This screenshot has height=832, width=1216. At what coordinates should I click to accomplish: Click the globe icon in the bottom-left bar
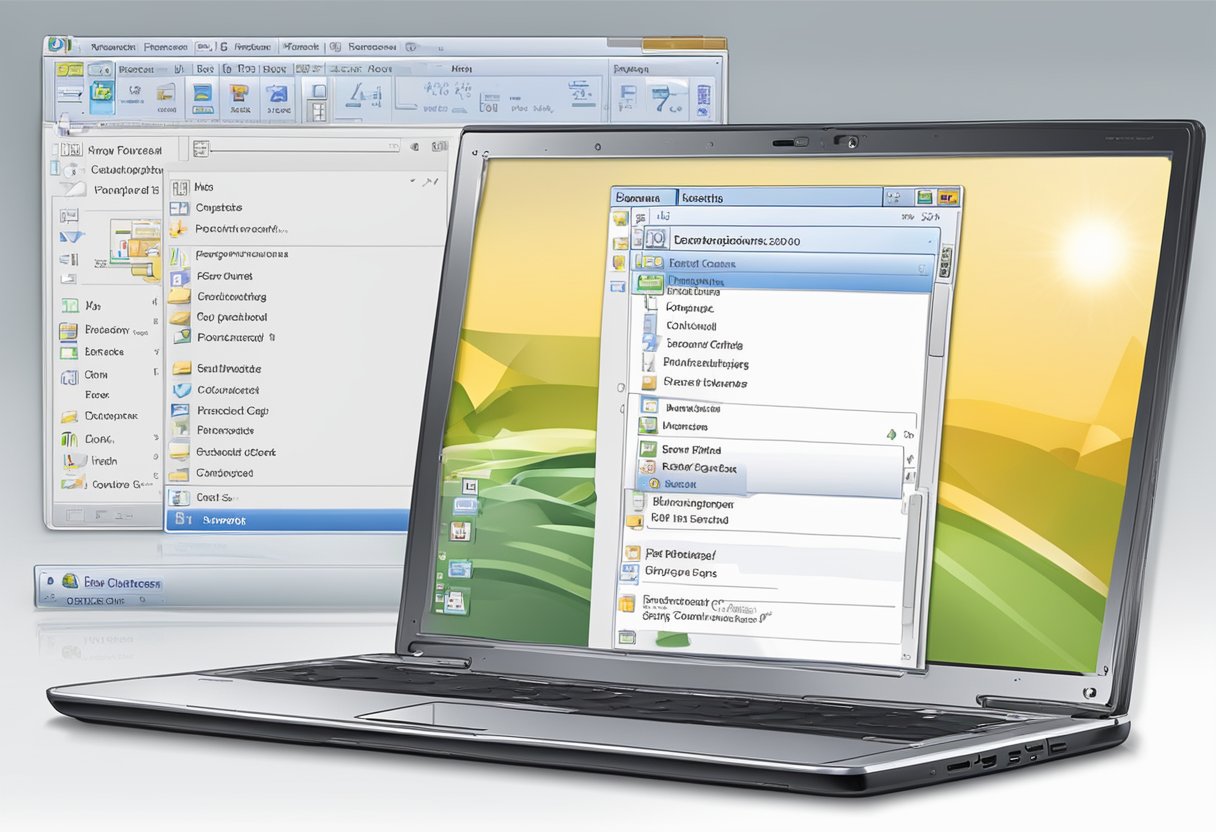pos(69,581)
